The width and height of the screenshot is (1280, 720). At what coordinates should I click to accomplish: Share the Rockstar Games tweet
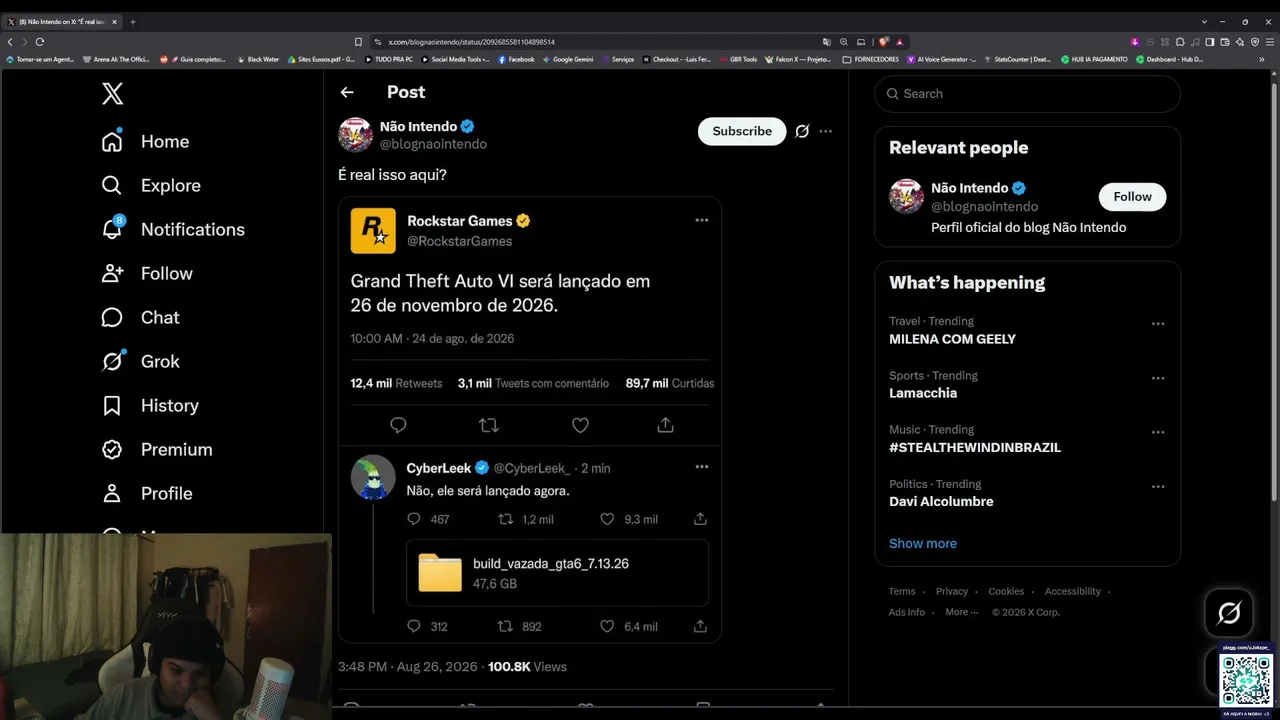(665, 425)
